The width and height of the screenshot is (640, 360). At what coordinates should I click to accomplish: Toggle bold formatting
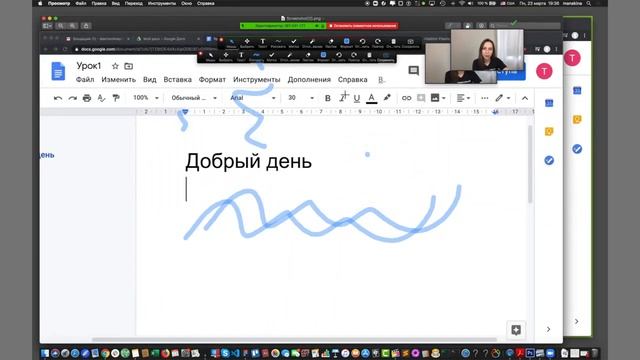coord(327,98)
